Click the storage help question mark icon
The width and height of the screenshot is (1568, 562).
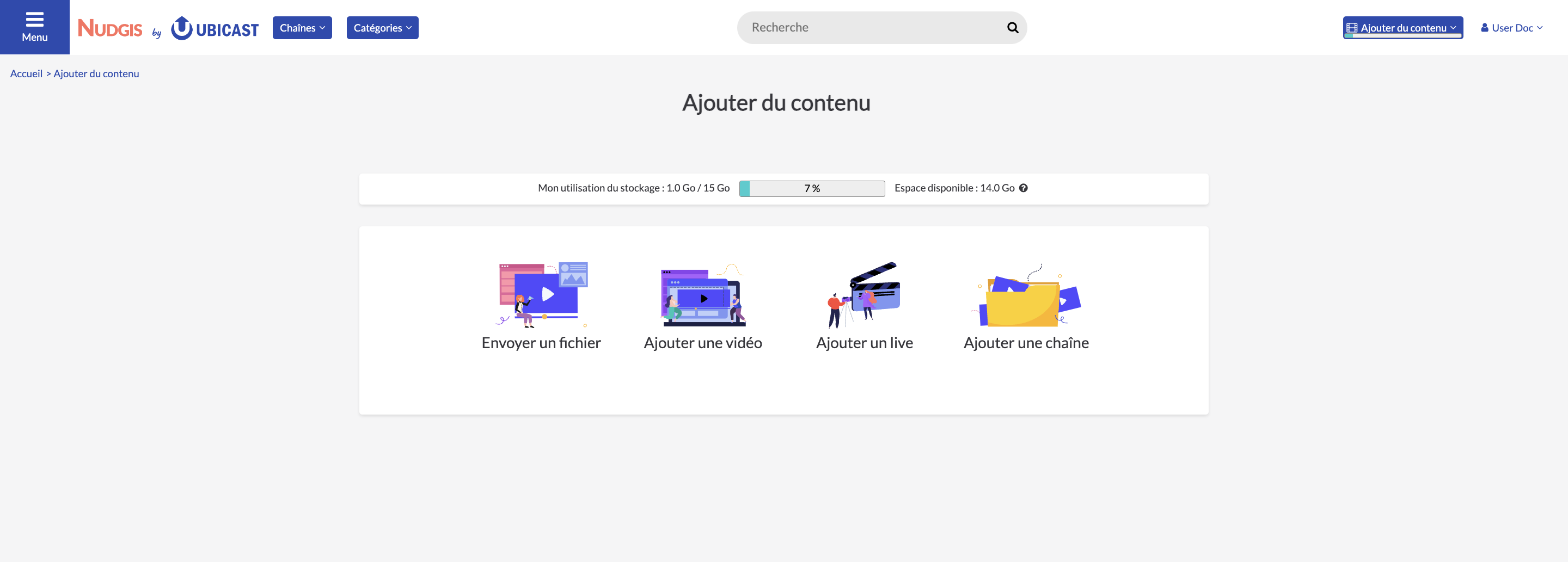point(1023,188)
